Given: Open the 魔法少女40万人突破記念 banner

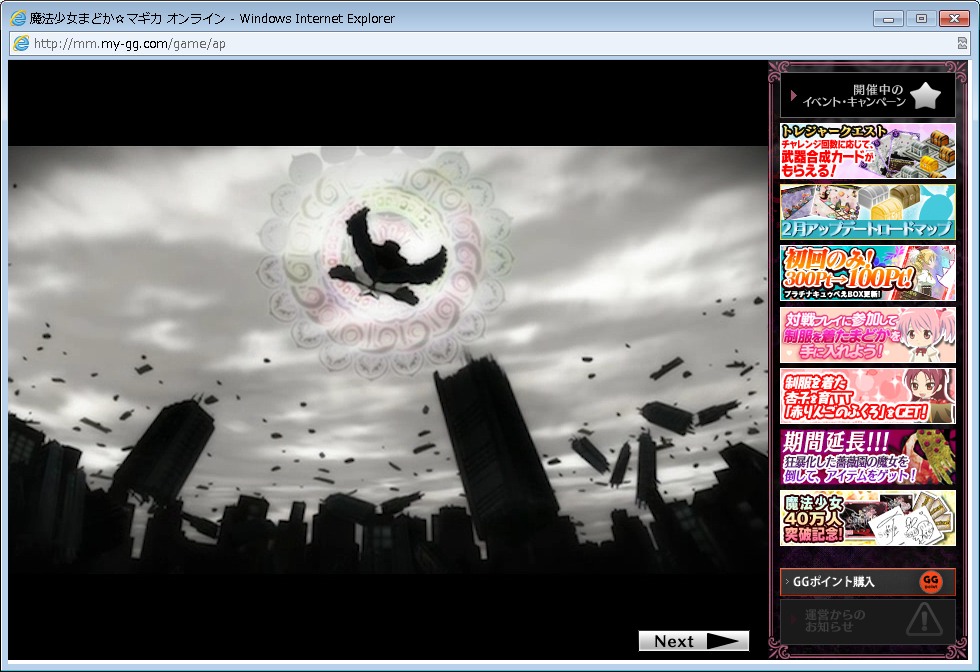Looking at the screenshot, I should pos(868,518).
